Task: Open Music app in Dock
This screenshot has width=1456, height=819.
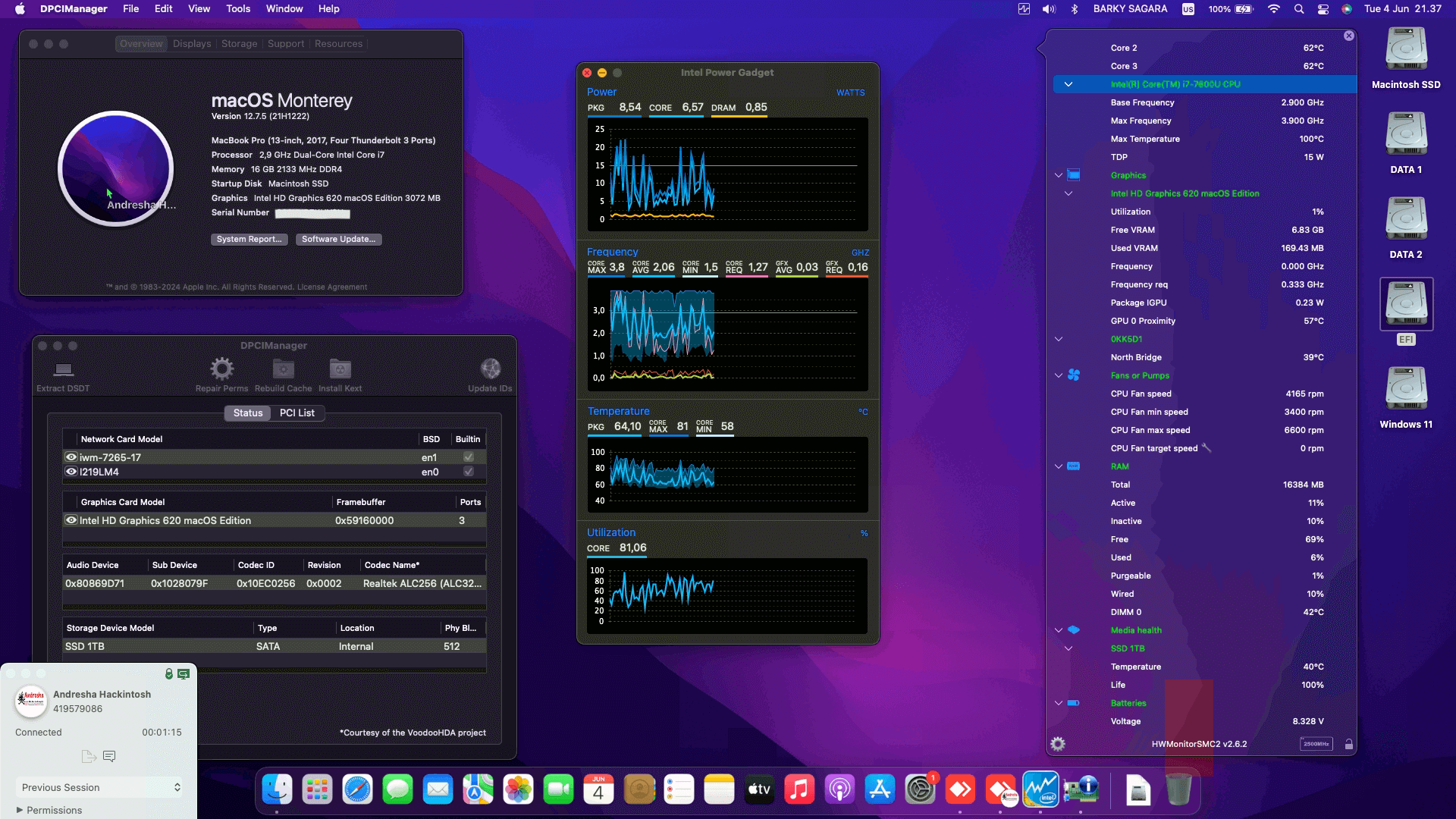Action: click(799, 790)
